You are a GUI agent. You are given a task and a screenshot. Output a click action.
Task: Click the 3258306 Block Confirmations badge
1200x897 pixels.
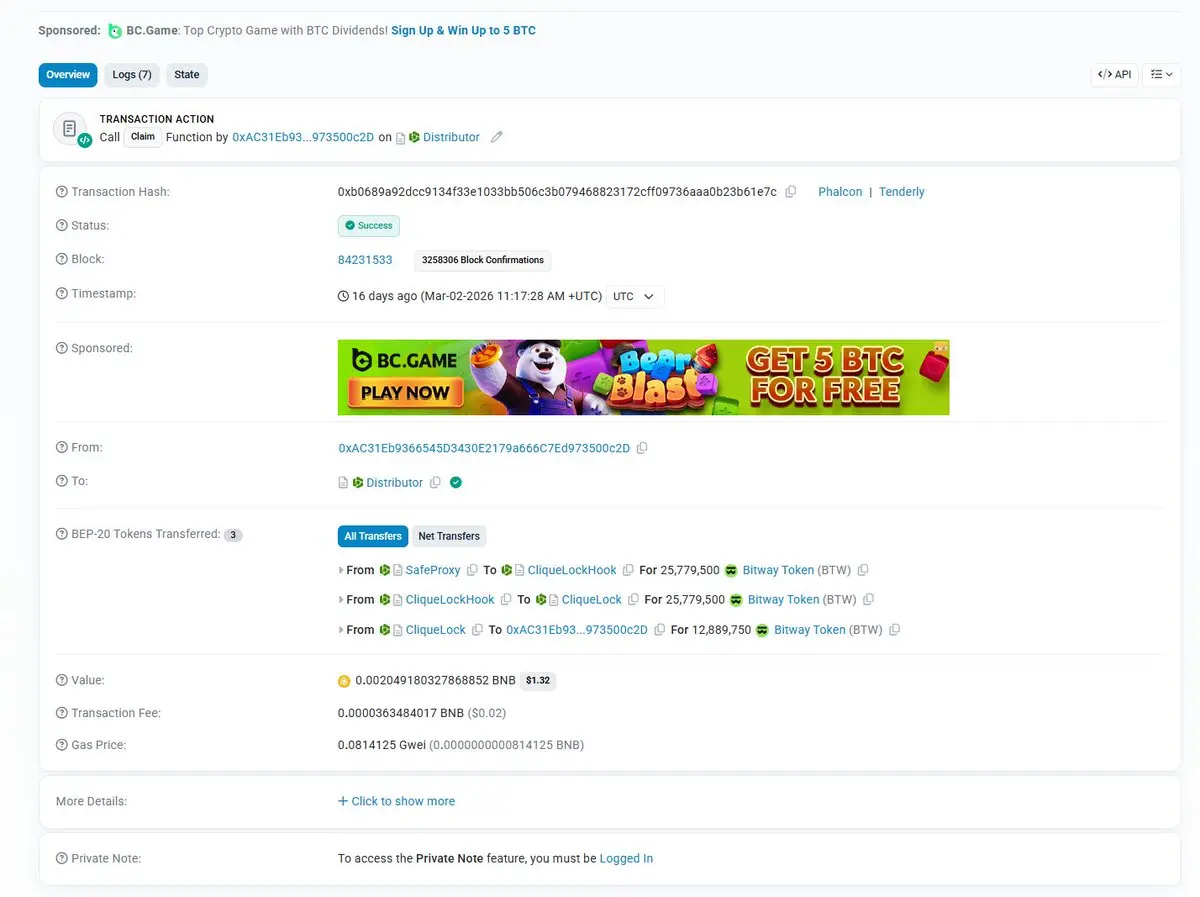[483, 260]
